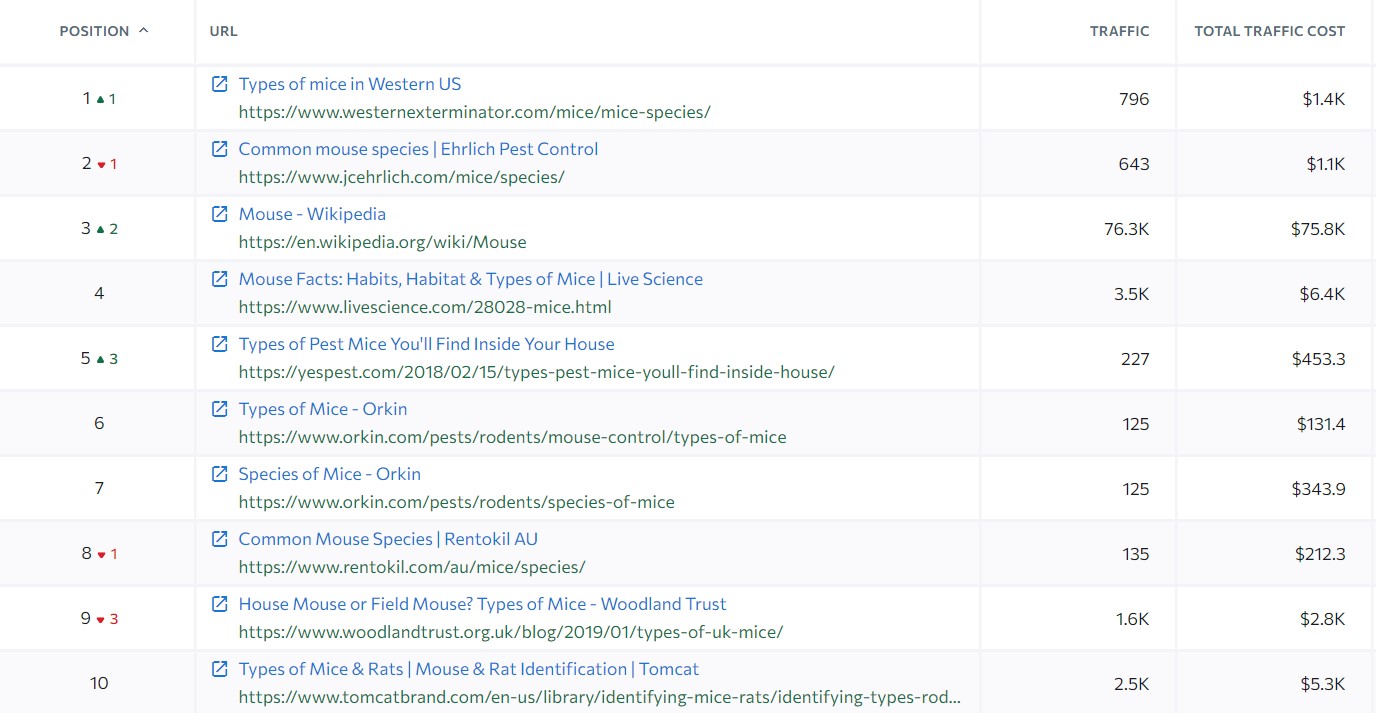Open 'Types of Pest Mice You'll Find Inside Your House'

click(427, 344)
